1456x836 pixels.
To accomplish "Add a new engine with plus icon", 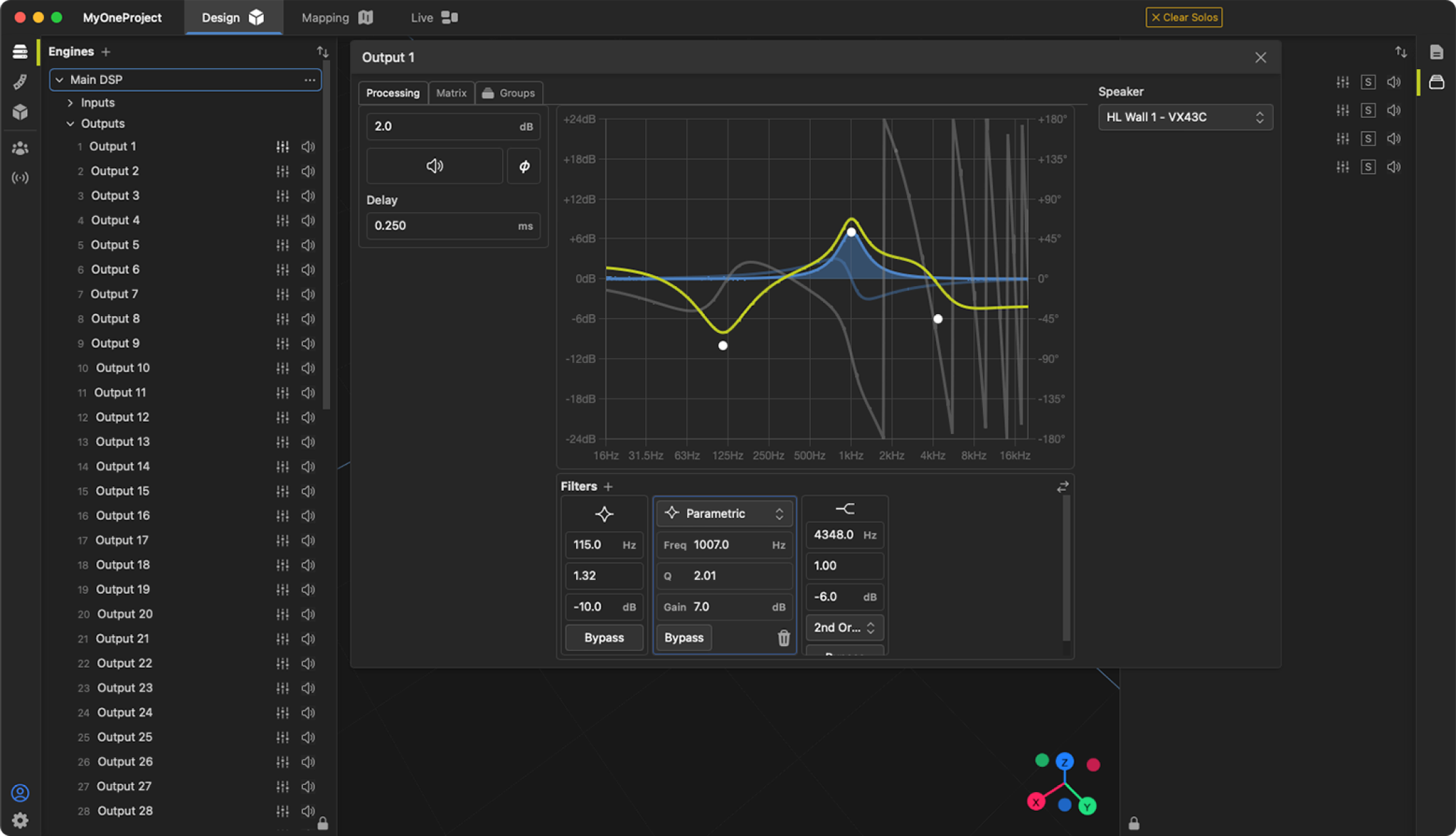I will pos(106,52).
